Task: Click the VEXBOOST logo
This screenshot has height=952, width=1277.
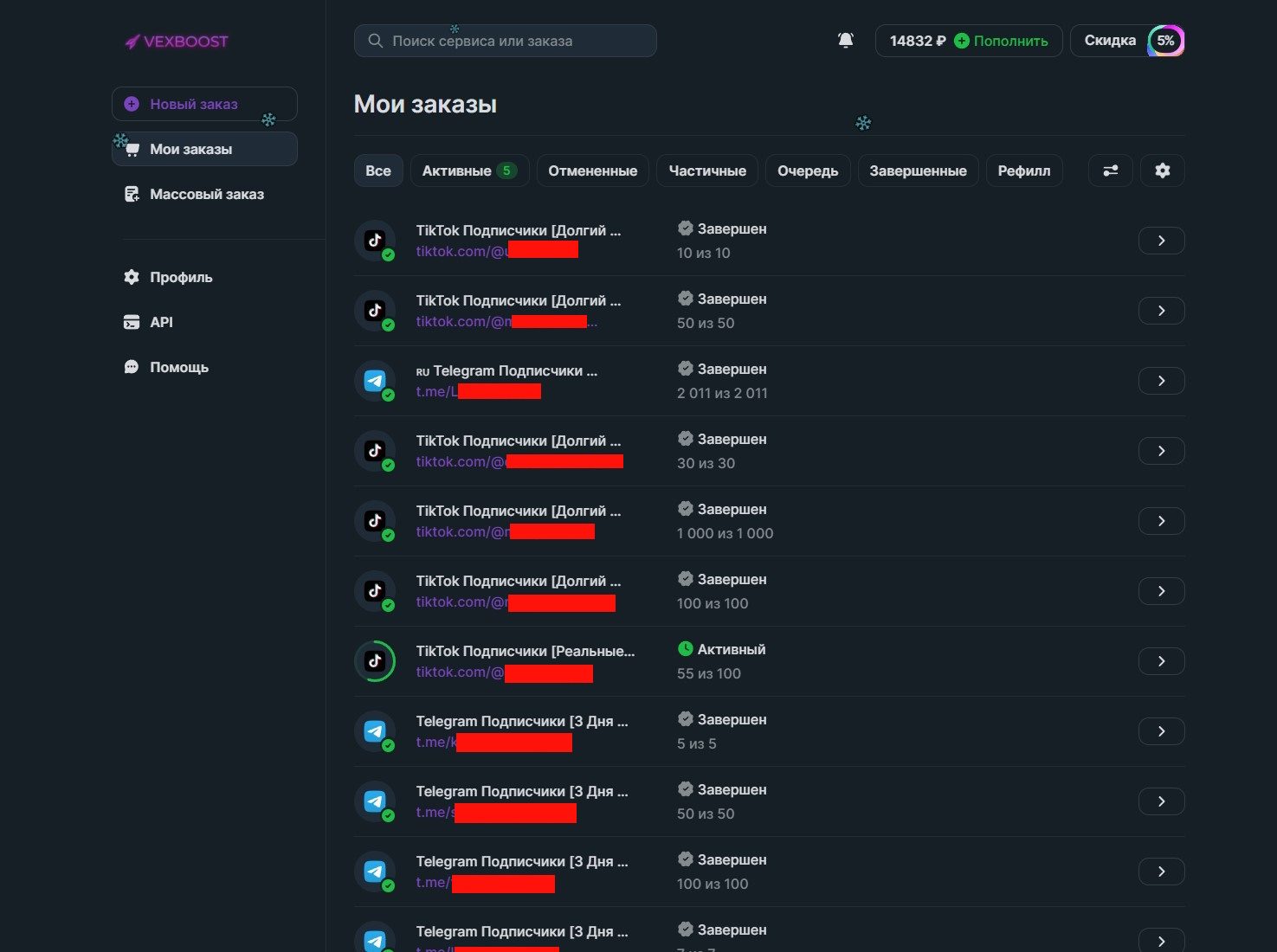Action: point(177,42)
